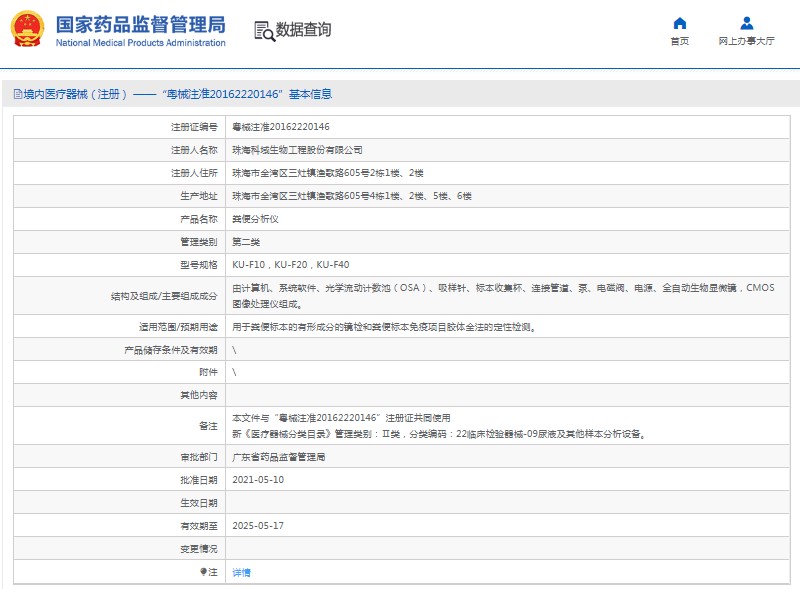The height and width of the screenshot is (589, 800).
Task: Select the 适用范围/预期用途 label
Action: point(178,327)
